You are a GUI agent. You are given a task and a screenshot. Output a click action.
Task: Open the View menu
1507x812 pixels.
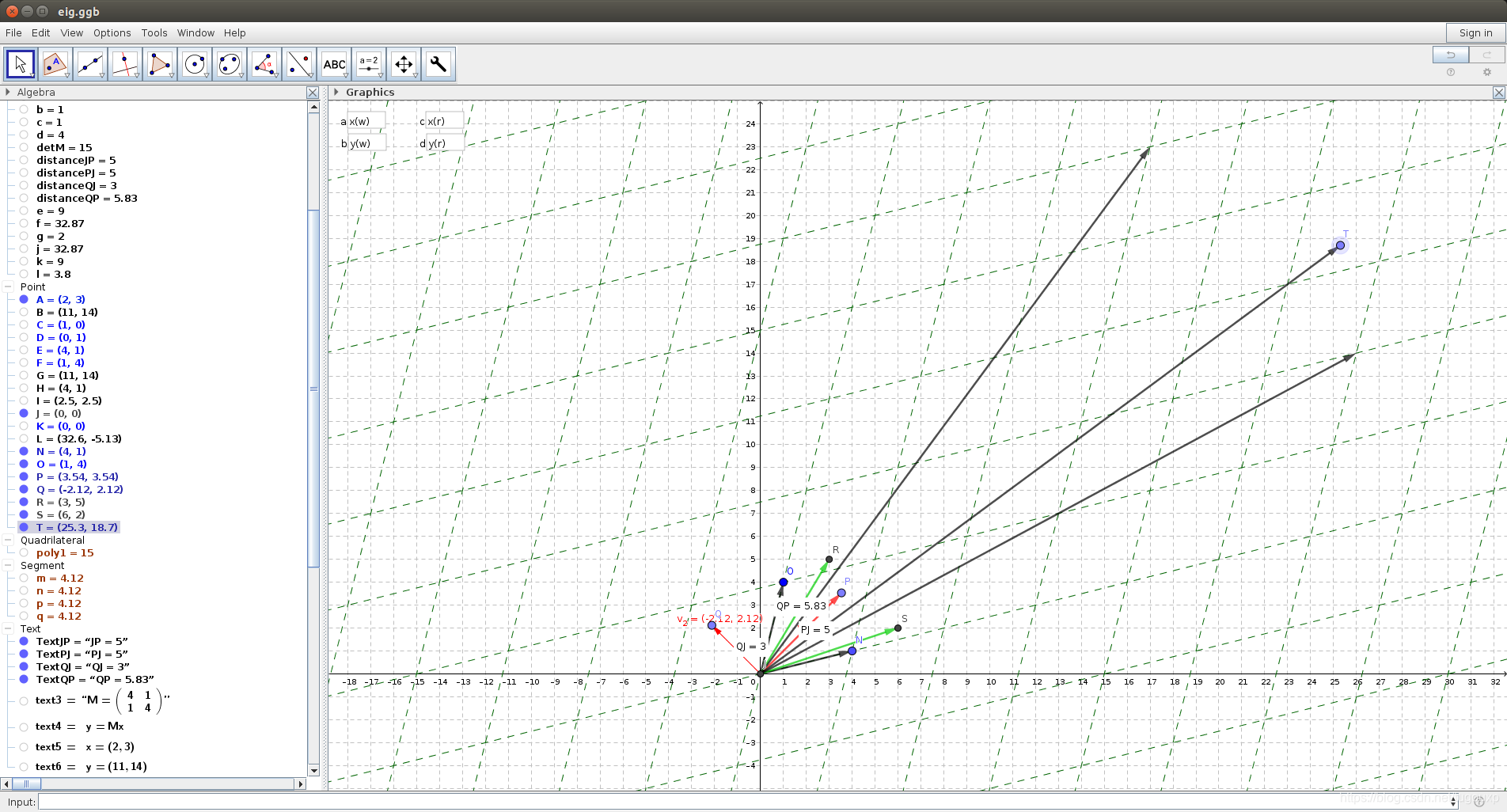coord(72,32)
